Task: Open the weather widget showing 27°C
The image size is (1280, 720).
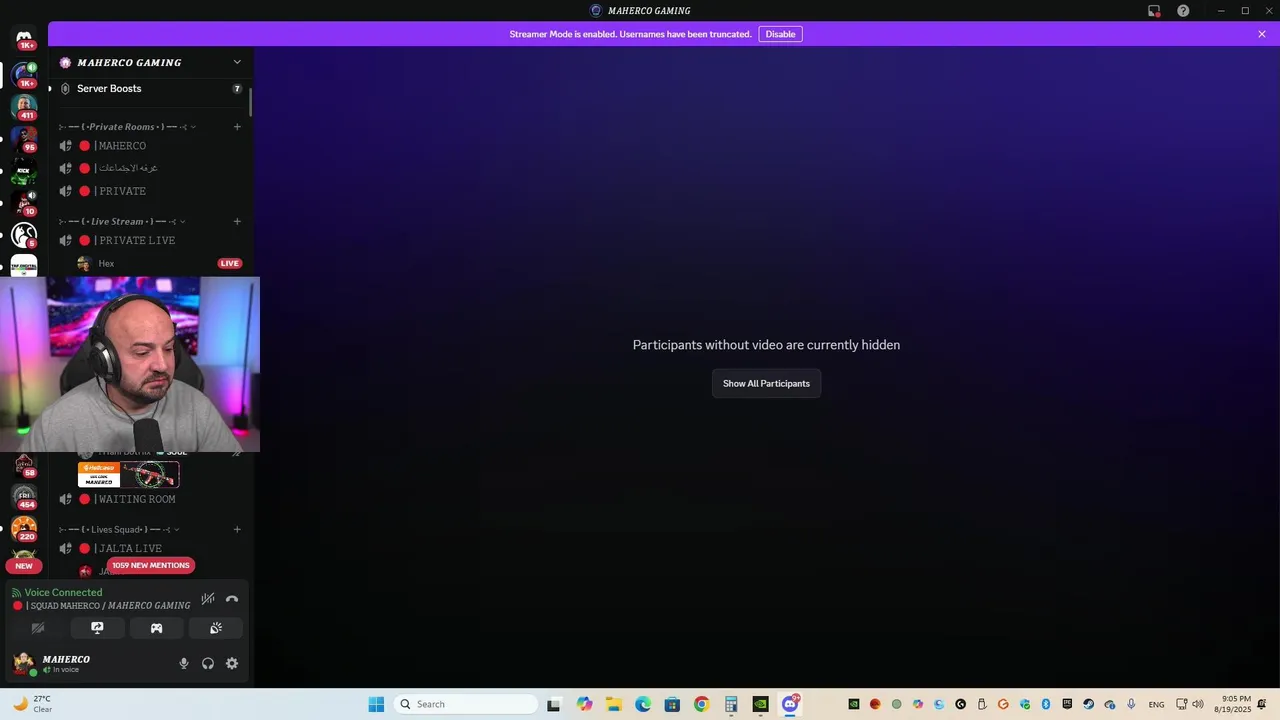Action: (x=32, y=704)
